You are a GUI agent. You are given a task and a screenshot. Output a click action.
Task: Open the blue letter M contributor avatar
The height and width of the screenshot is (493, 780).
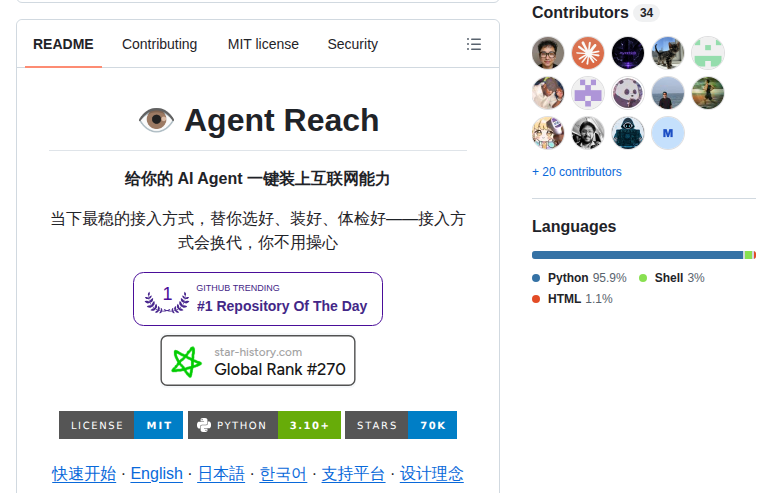coord(668,133)
